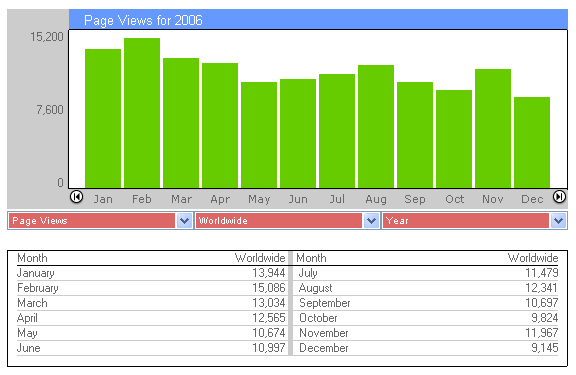Click the value 13,944 for January

pos(269,273)
